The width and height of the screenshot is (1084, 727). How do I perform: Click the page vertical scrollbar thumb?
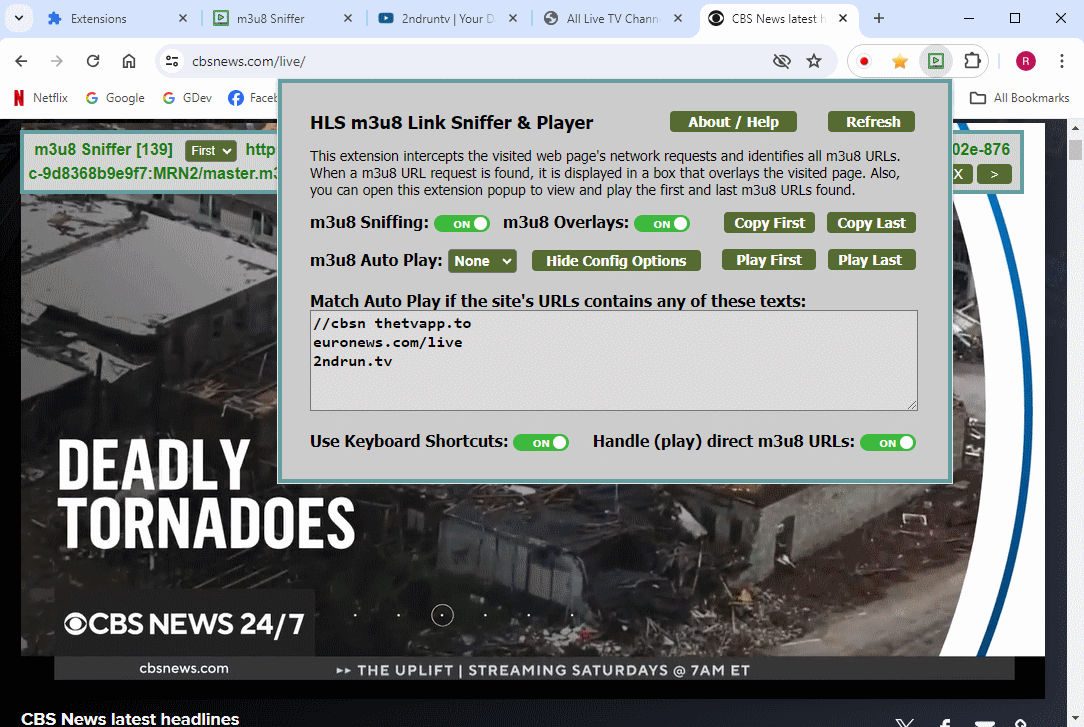[1075, 149]
